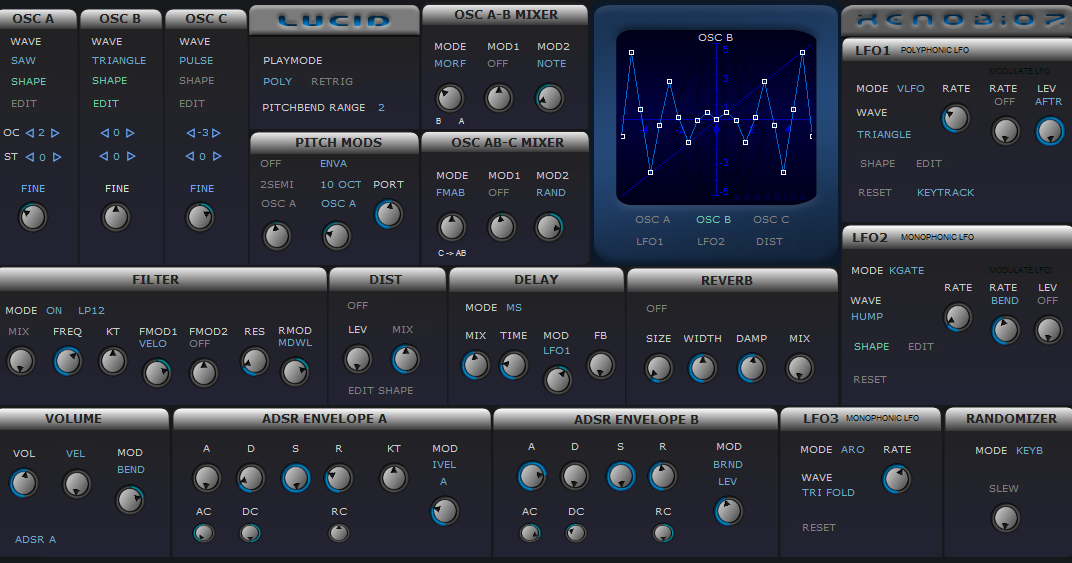Viewport: 1072px width, 563px height.
Task: Click the Envelope A KT knob
Action: click(x=393, y=477)
